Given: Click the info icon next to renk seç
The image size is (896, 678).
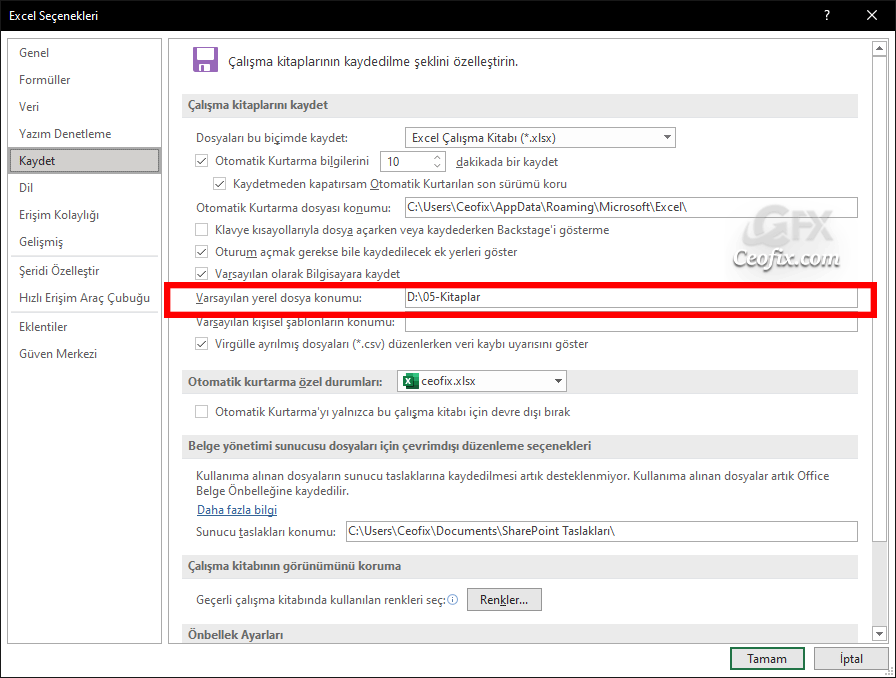Looking at the screenshot, I should (x=453, y=600).
